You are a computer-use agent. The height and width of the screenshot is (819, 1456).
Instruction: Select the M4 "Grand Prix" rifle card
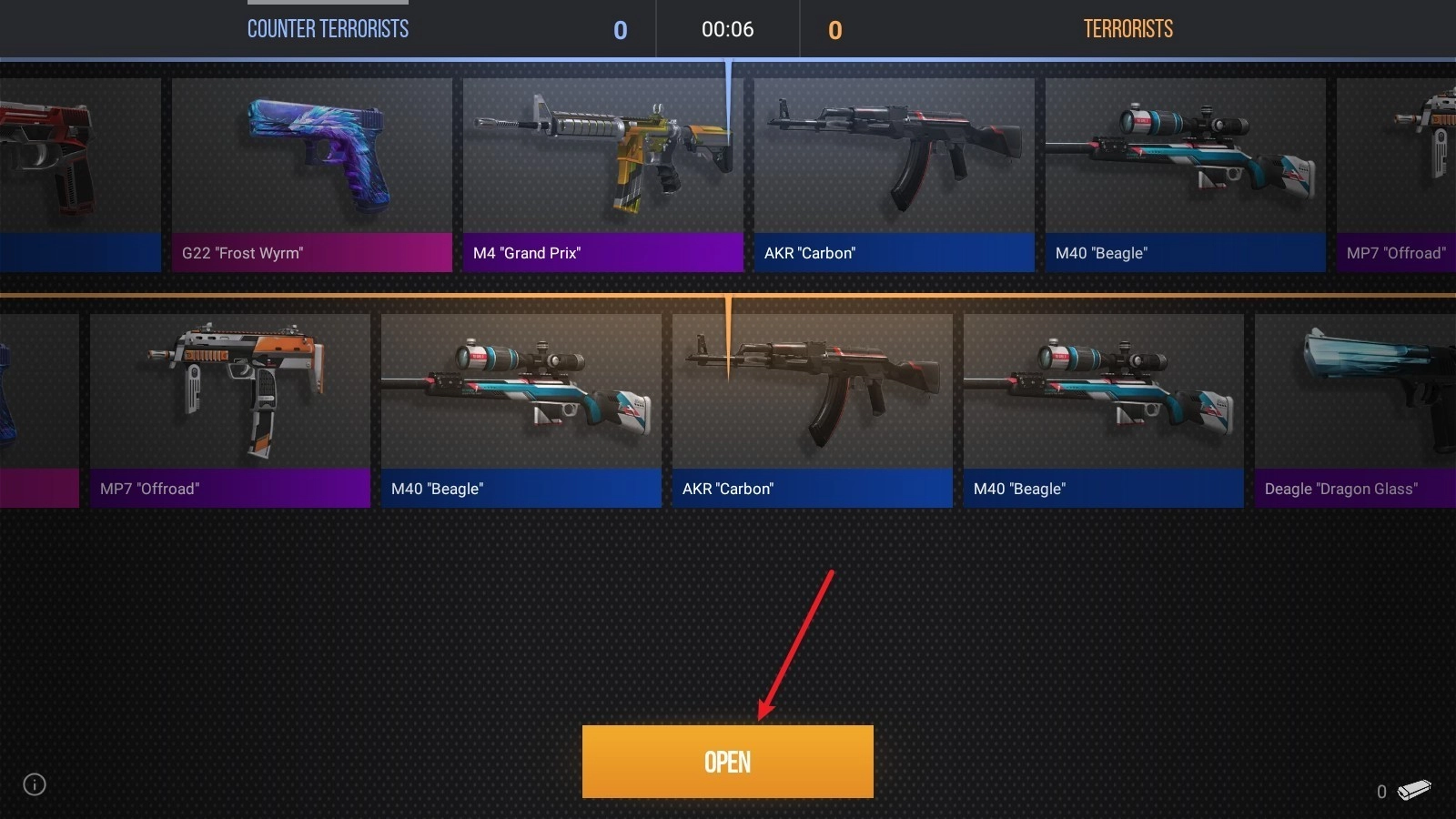(603, 175)
